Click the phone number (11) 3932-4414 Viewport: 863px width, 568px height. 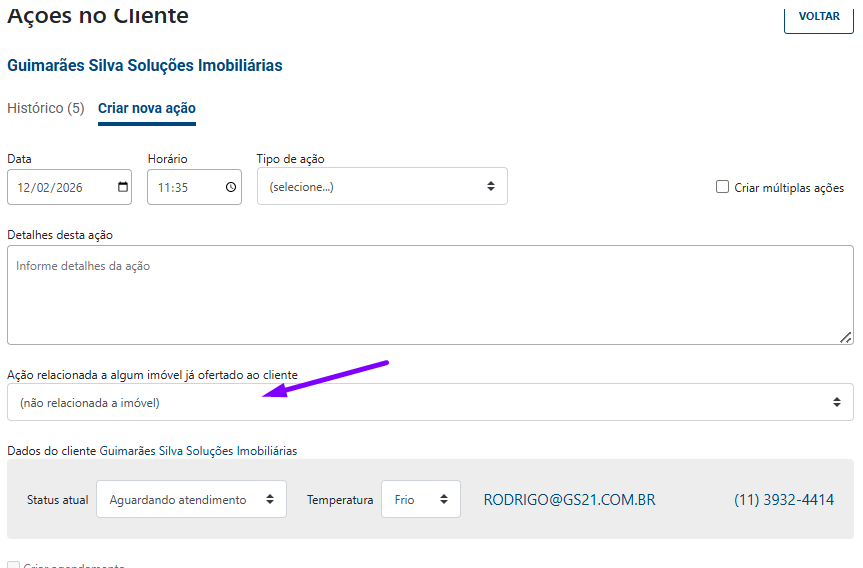pyautogui.click(x=783, y=500)
